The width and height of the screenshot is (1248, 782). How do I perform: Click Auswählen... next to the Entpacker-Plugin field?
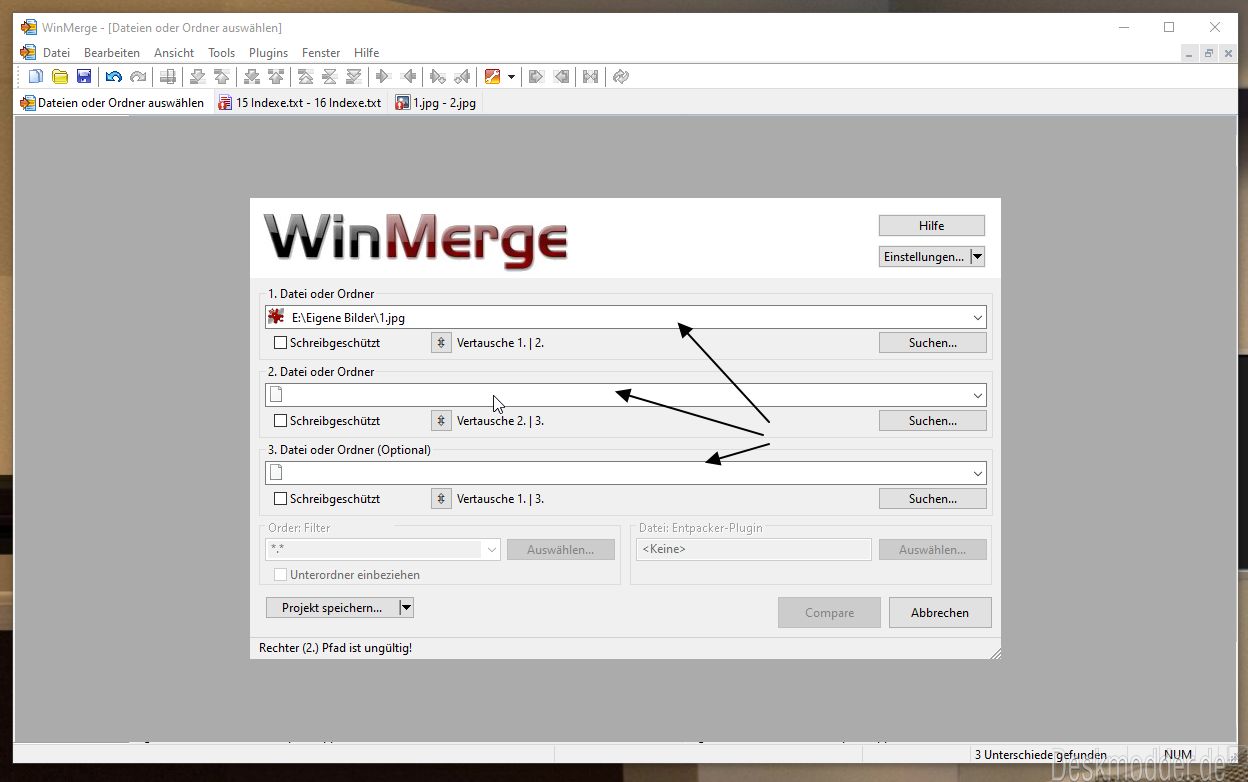tap(933, 549)
